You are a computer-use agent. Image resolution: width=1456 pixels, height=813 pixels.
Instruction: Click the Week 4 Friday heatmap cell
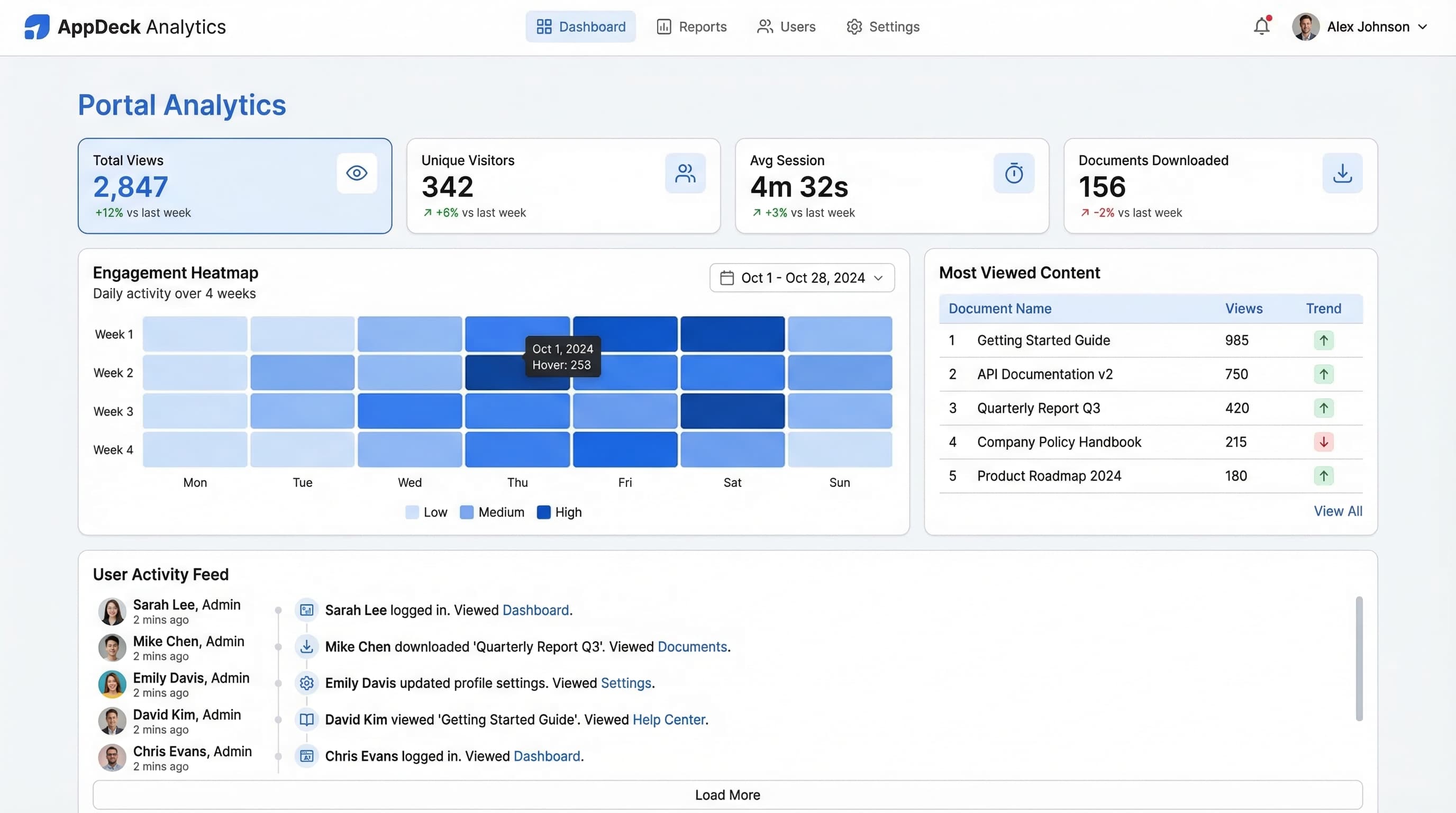click(625, 449)
